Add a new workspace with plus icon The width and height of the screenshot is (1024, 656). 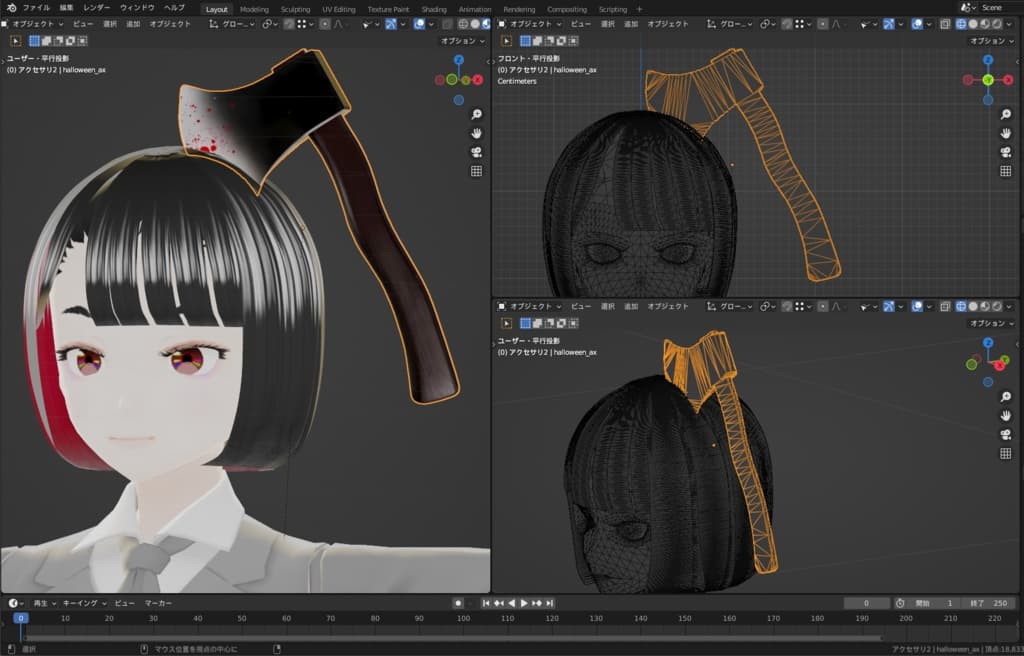[x=640, y=9]
